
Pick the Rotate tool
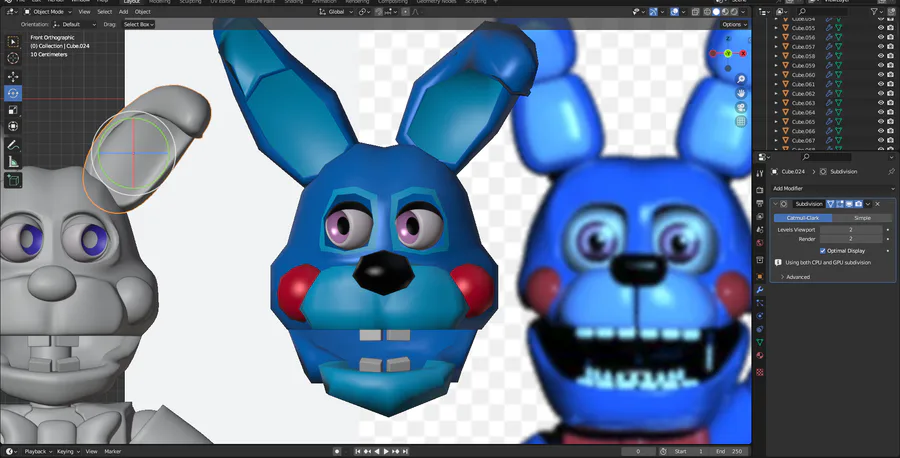[x=13, y=93]
